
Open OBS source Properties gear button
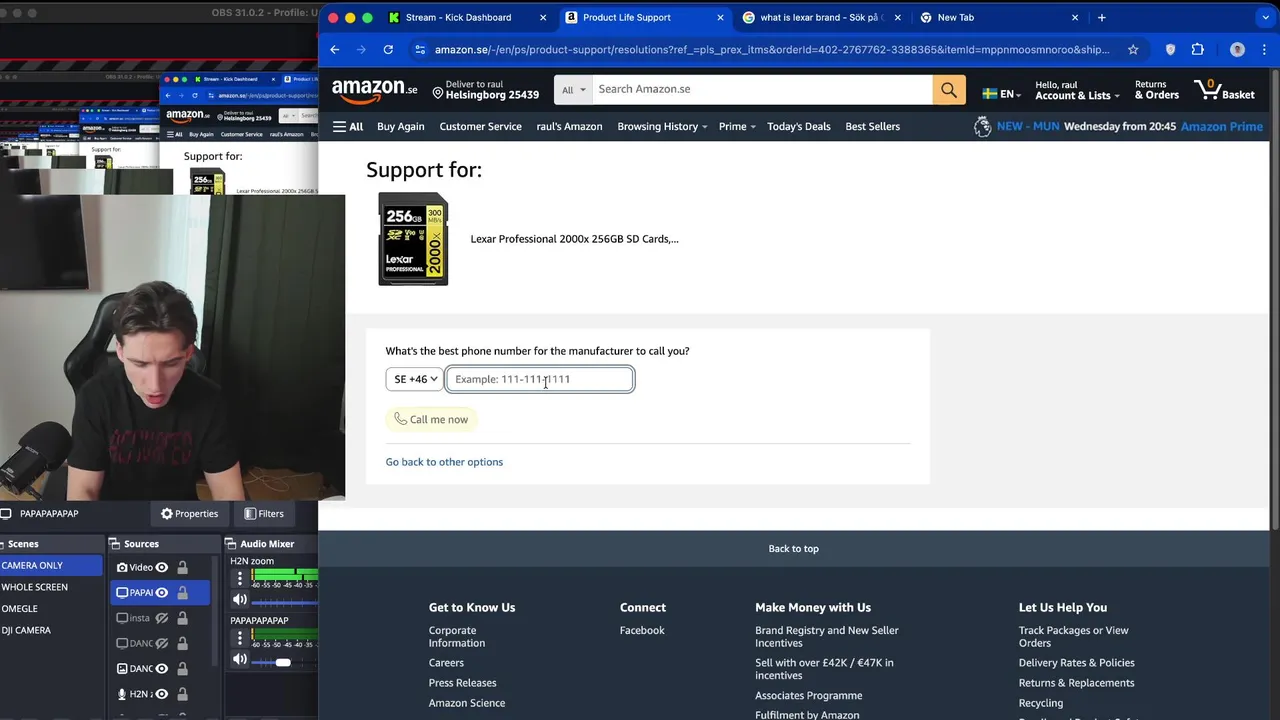tap(189, 513)
